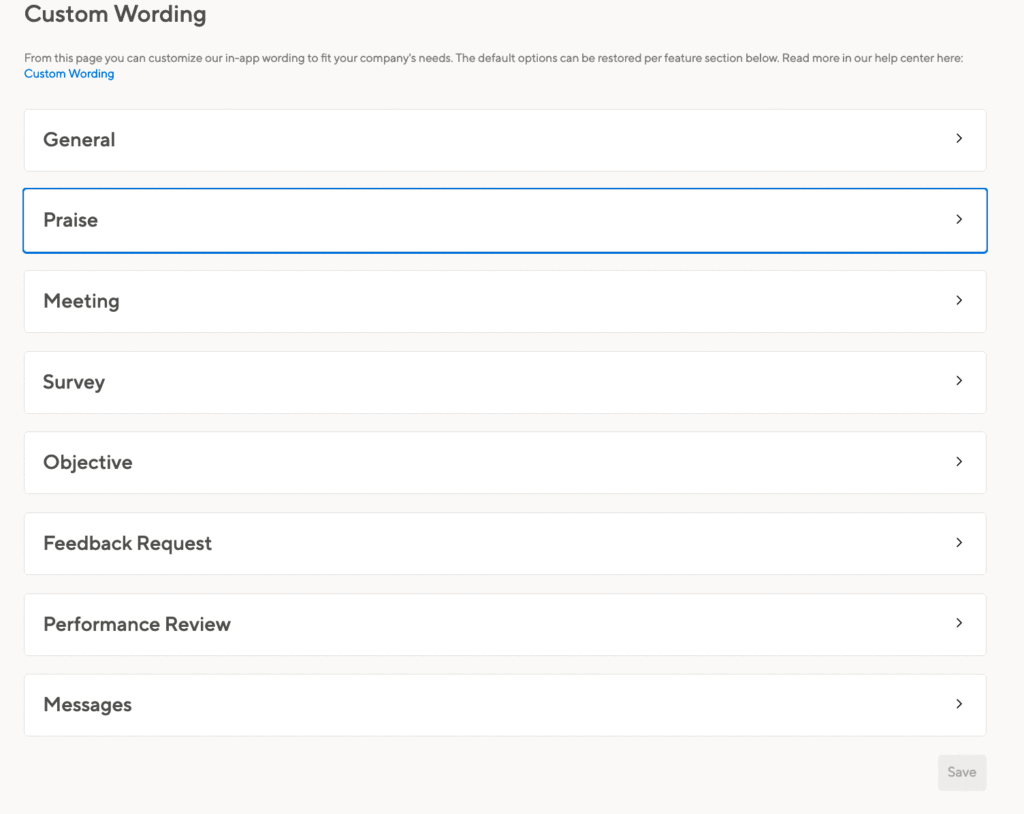The height and width of the screenshot is (814, 1024).
Task: Click the chevron arrow on General row
Action: click(x=959, y=138)
